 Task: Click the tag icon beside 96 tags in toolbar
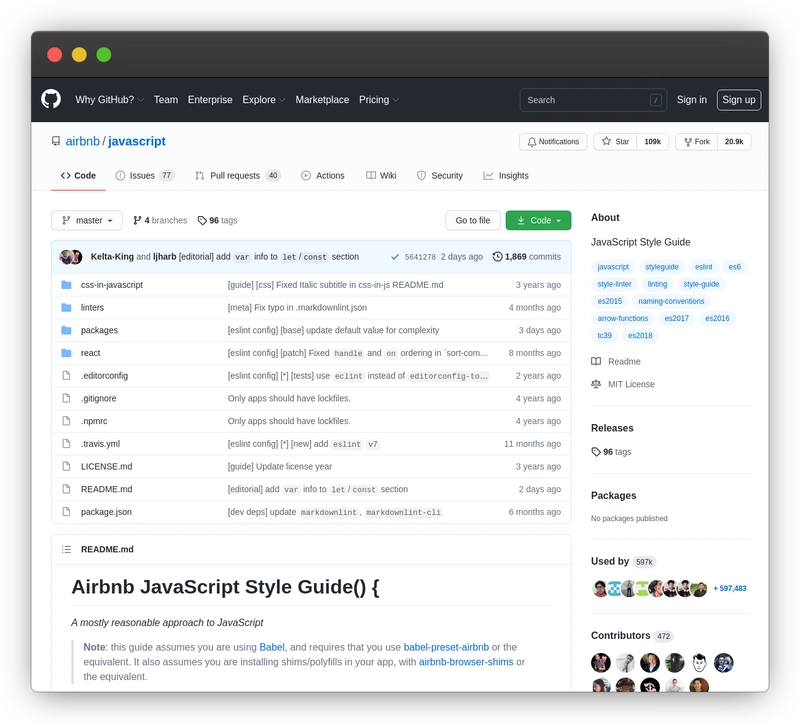202,220
